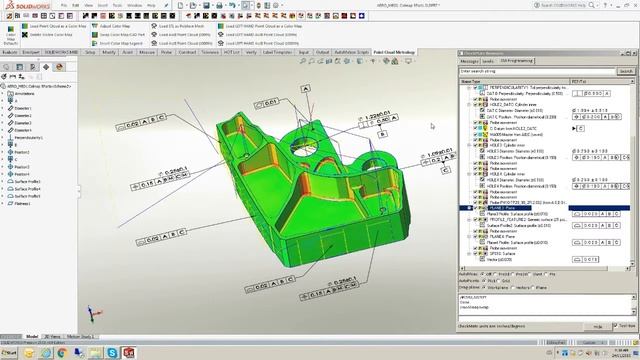
Task: Click Swap Color Map CAD Part command
Action: coord(118,35)
